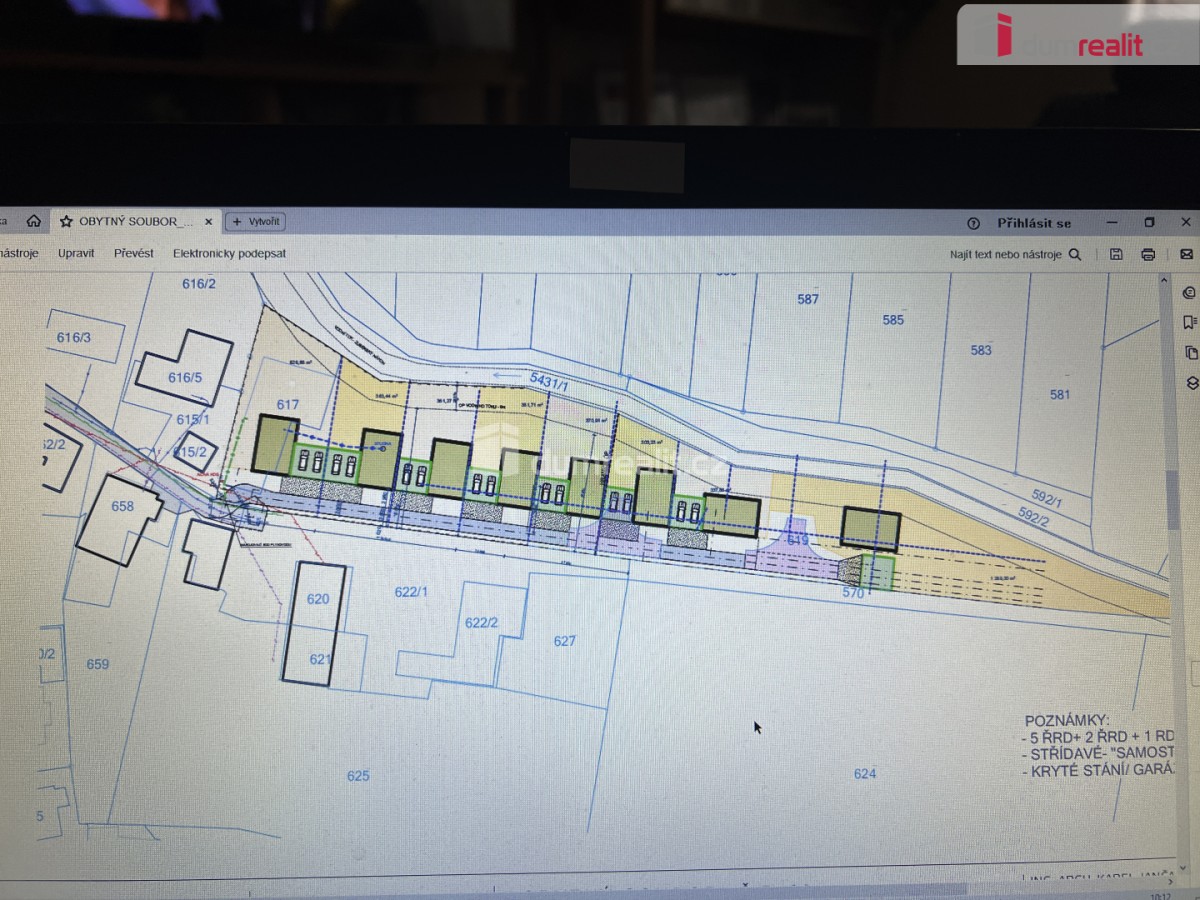The image size is (1200, 900).
Task: Close the OBYTNÝ SOUBOR tab
Action: pyautogui.click(x=209, y=221)
